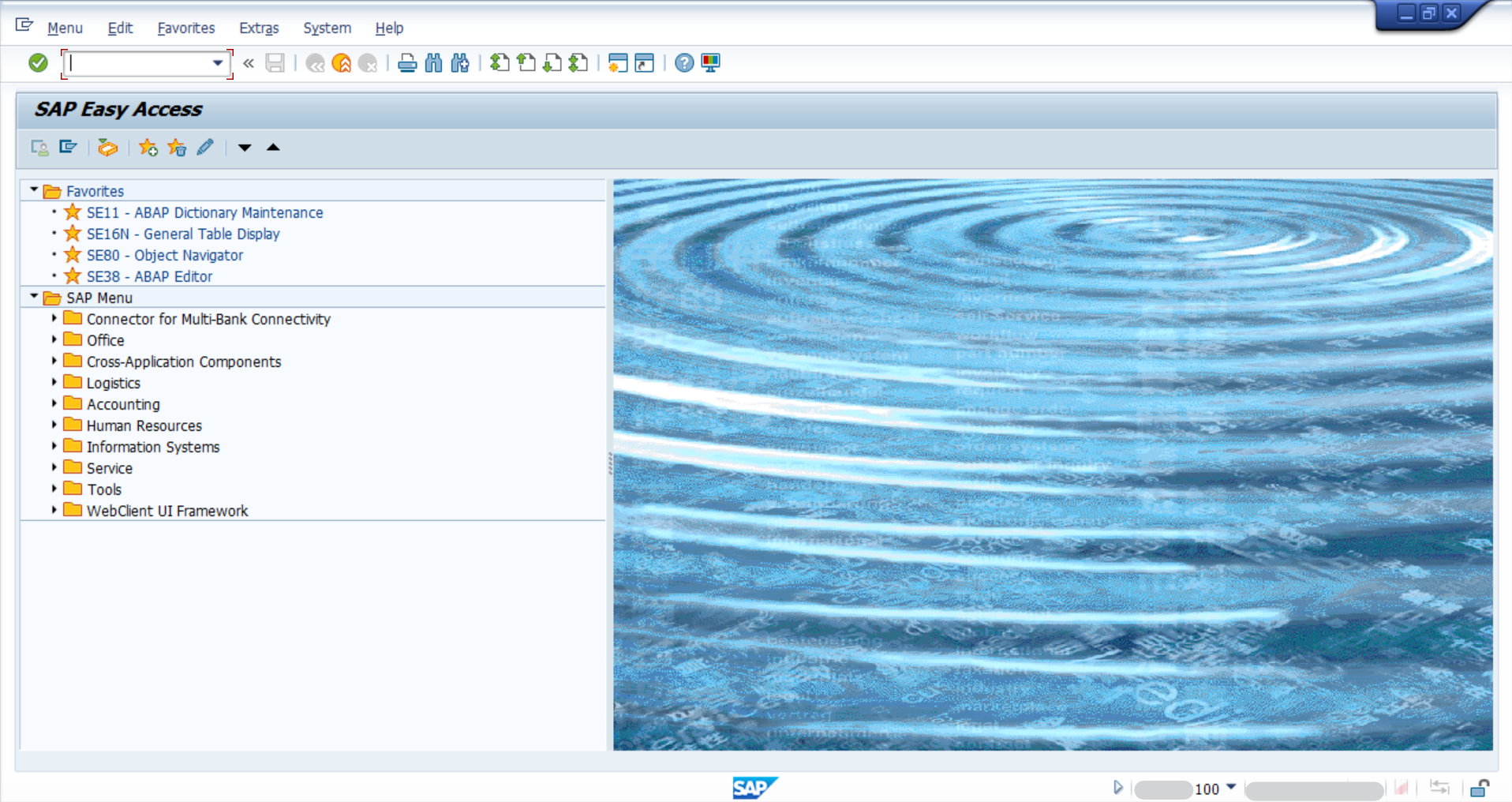Screen dimensions: 1512x802
Task: Collapse the command field with double-arrow
Action: pyautogui.click(x=249, y=63)
